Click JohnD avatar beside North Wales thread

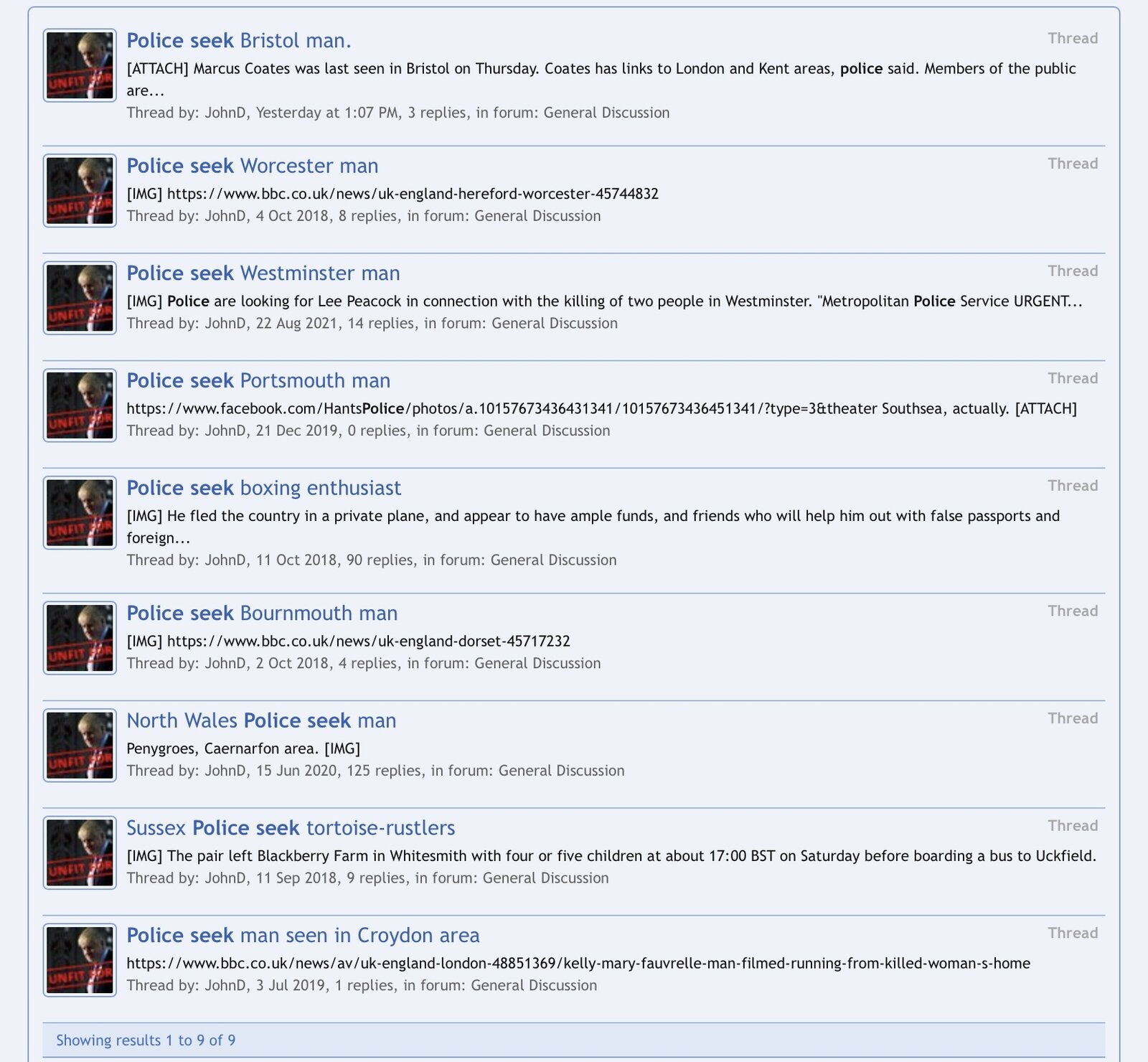point(80,746)
